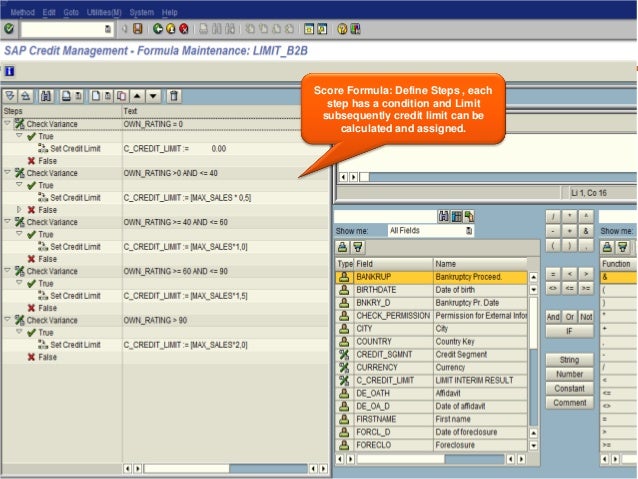Click into the command input field

tap(63, 29)
